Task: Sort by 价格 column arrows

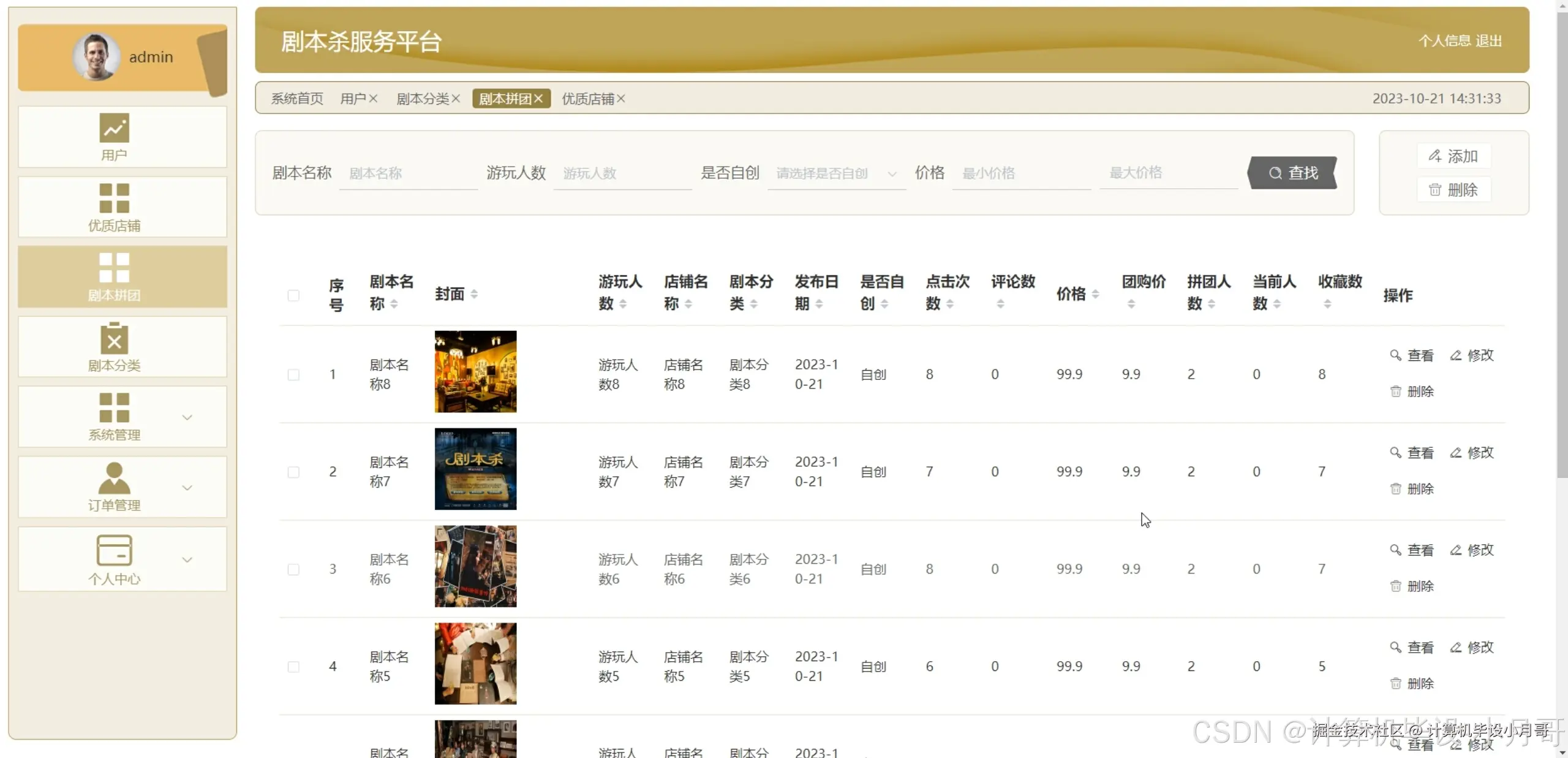Action: pyautogui.click(x=1095, y=294)
